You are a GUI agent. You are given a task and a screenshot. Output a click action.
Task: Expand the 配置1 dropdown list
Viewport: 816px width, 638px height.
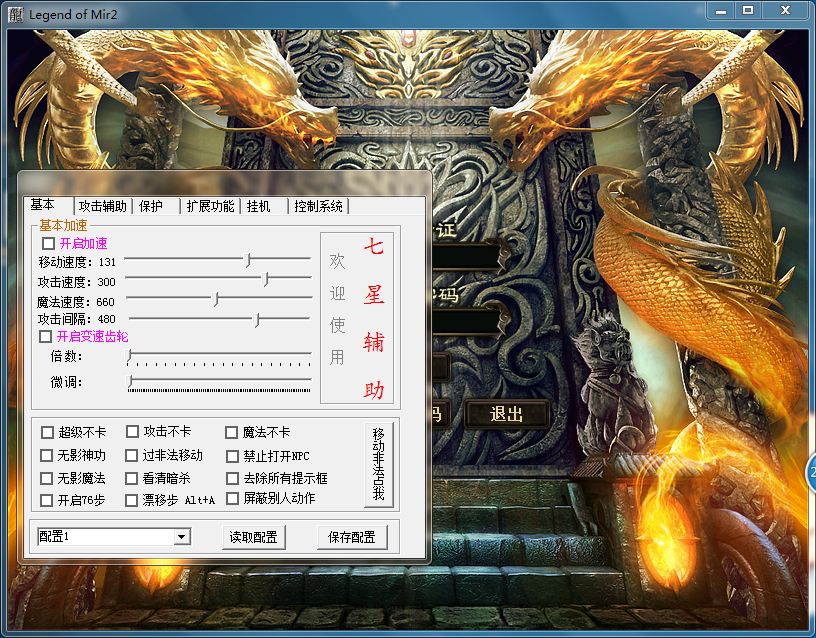click(x=182, y=537)
